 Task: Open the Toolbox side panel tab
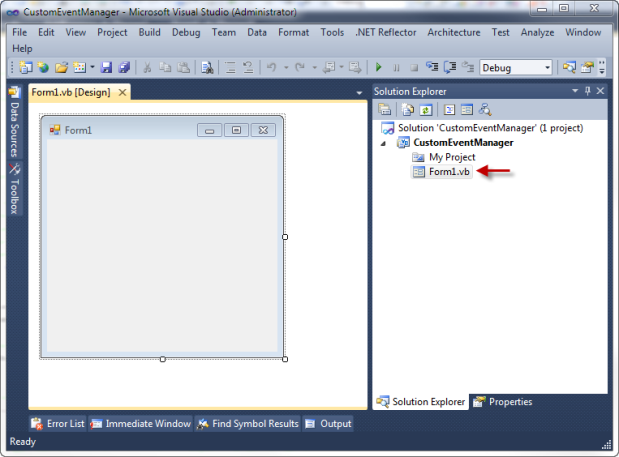coord(15,189)
